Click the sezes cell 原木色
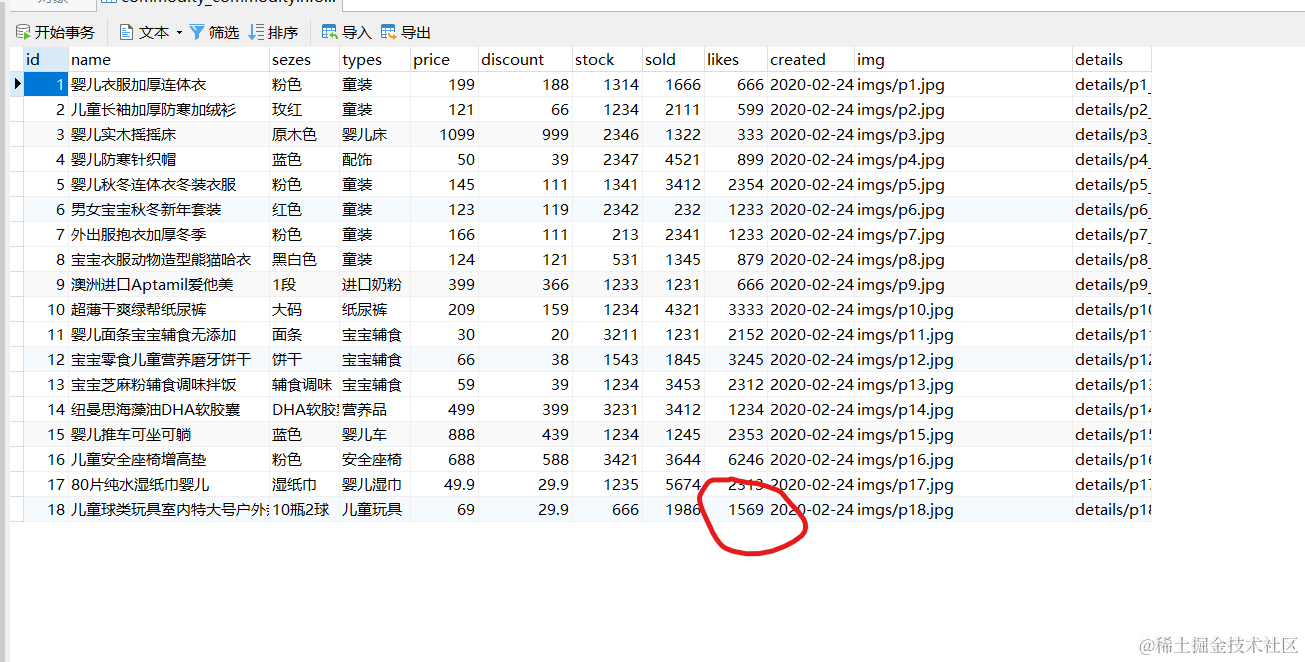1305x662 pixels. [304, 135]
